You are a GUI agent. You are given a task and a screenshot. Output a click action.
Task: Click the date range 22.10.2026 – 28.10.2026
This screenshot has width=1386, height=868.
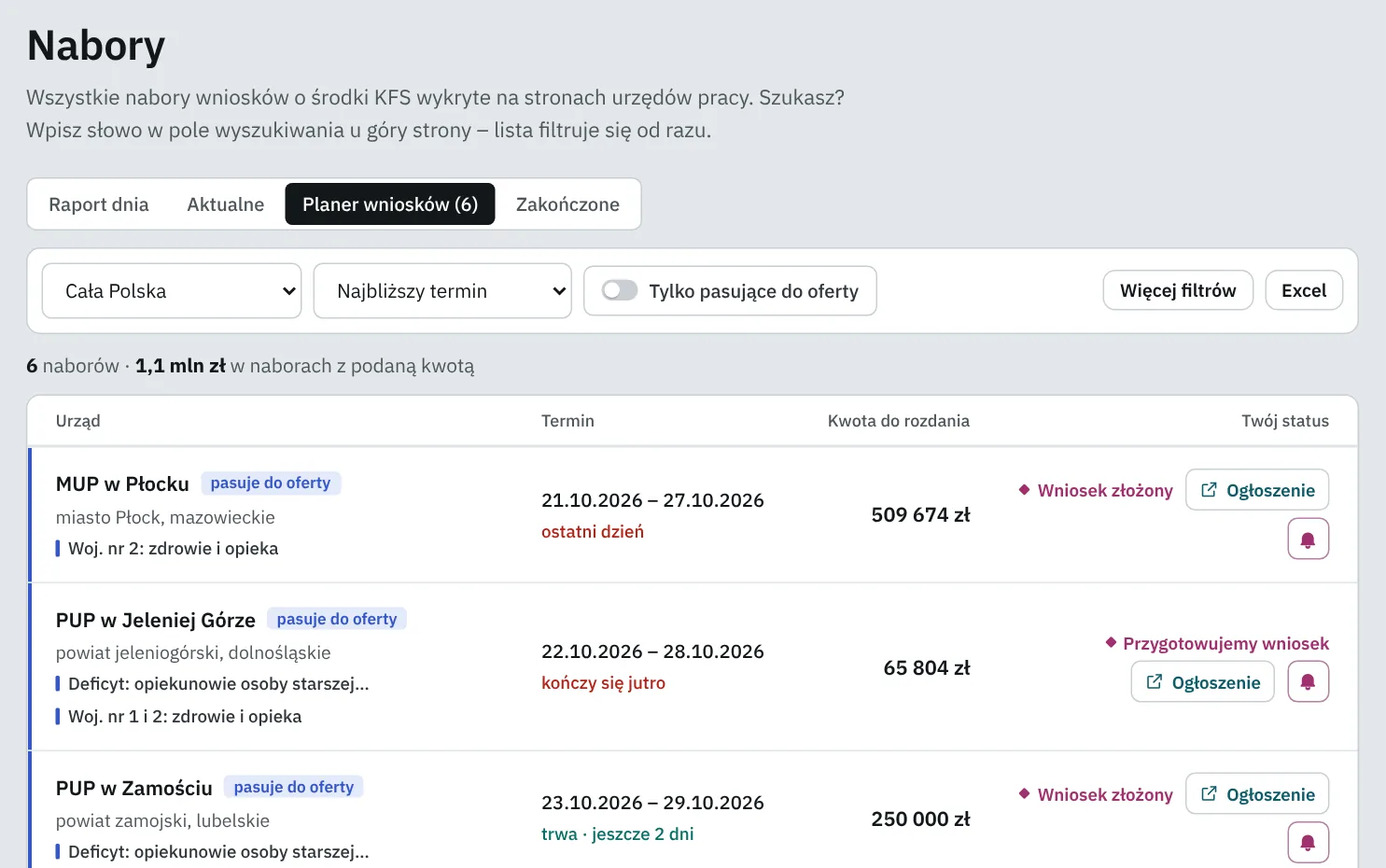point(652,651)
